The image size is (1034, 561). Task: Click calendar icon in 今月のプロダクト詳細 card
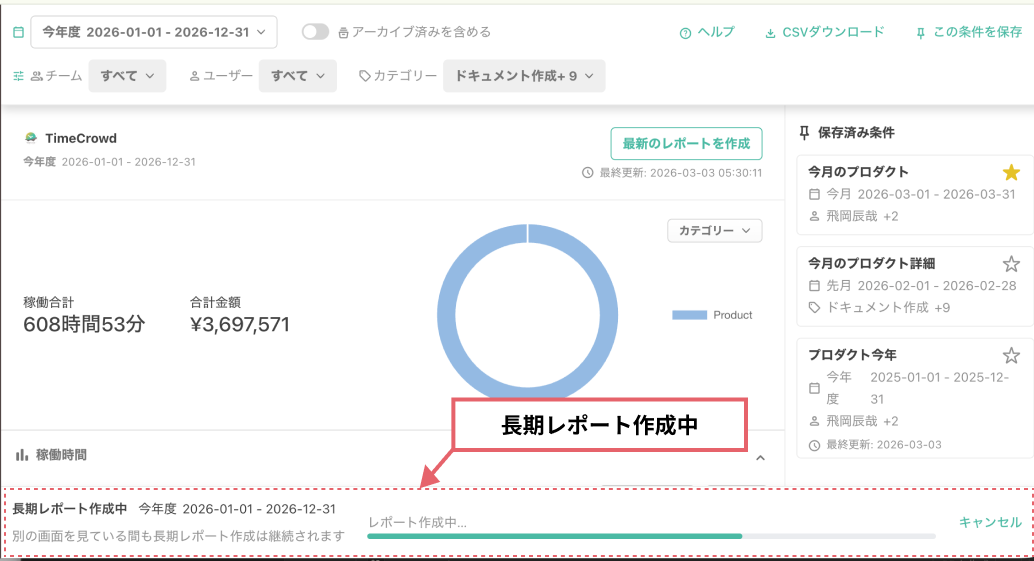(x=814, y=286)
